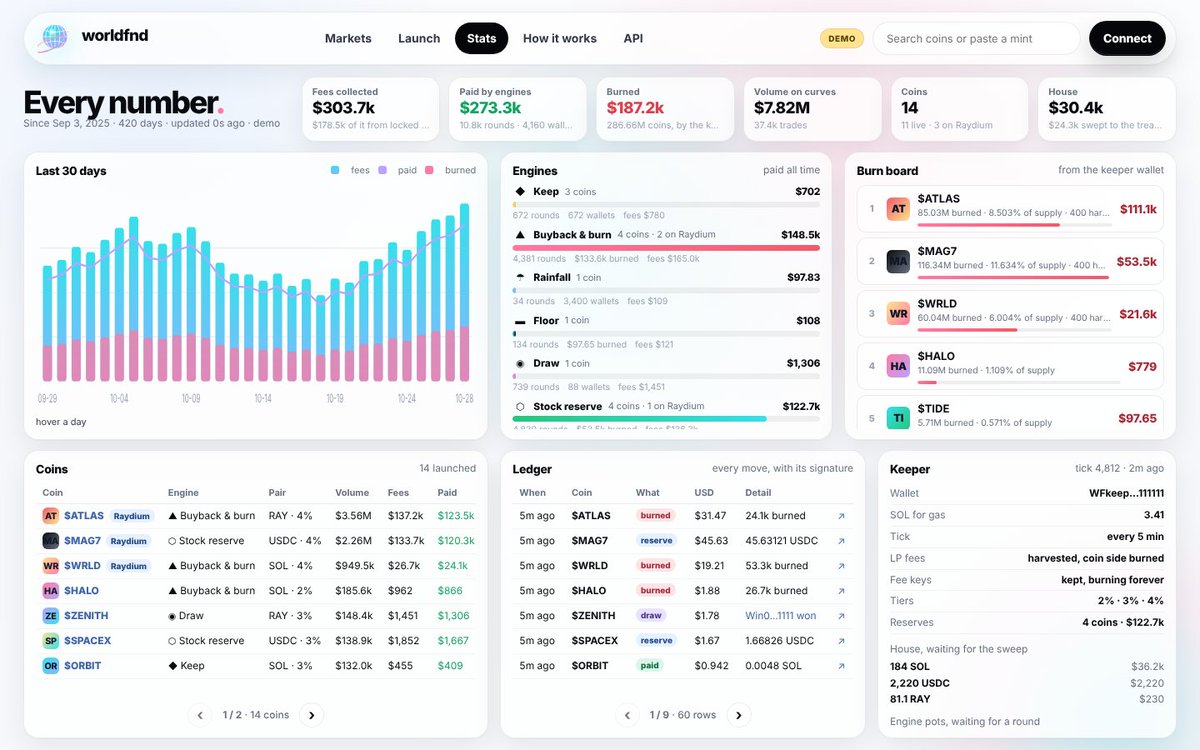Go to previous page of Ledger
This screenshot has width=1200, height=750.
click(x=627, y=715)
